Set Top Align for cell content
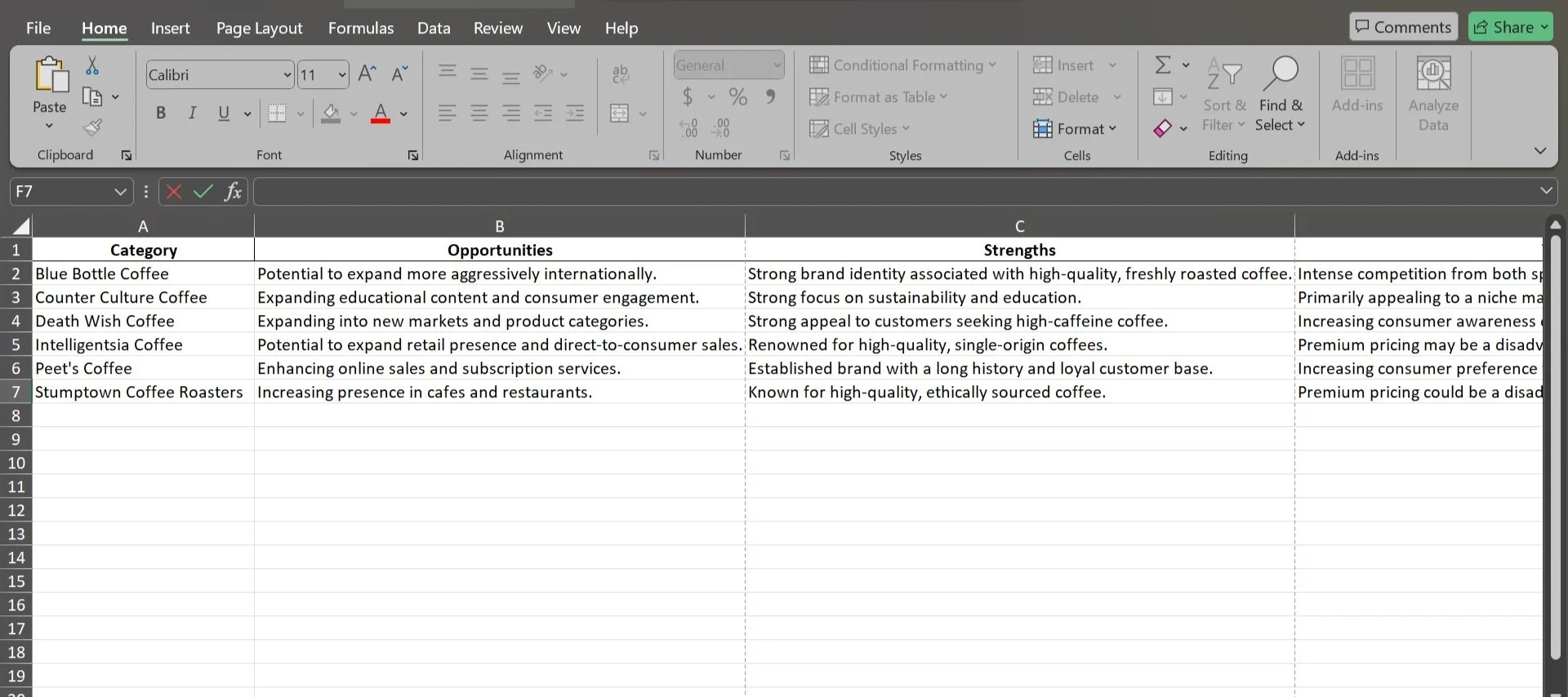 (448, 72)
